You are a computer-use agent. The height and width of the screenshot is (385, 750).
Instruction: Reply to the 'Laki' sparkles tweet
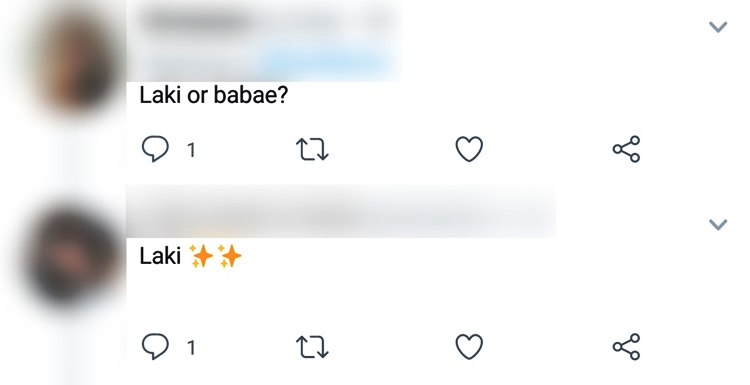[155, 346]
